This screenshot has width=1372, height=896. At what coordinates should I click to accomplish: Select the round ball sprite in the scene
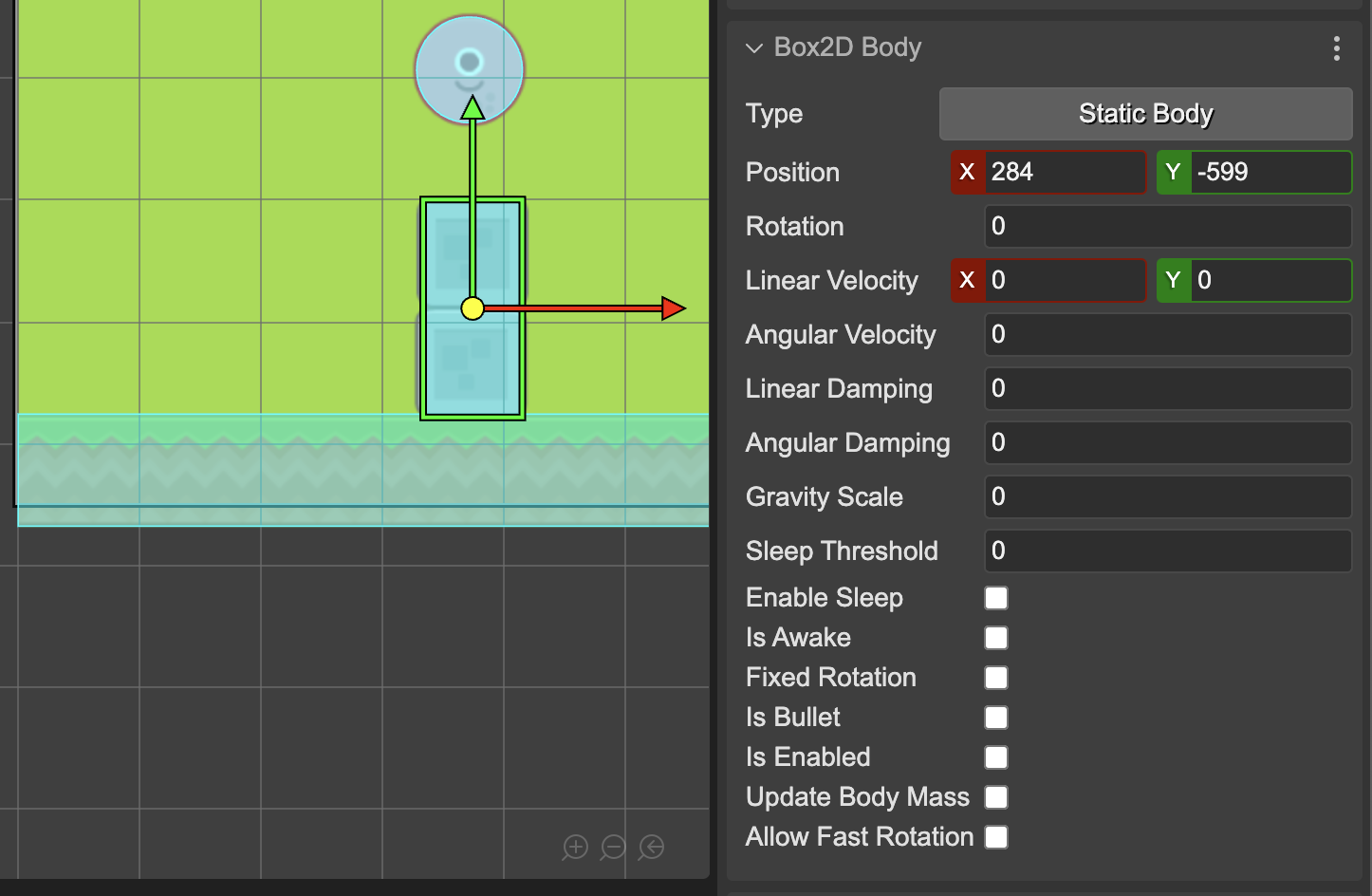pyautogui.click(x=470, y=69)
